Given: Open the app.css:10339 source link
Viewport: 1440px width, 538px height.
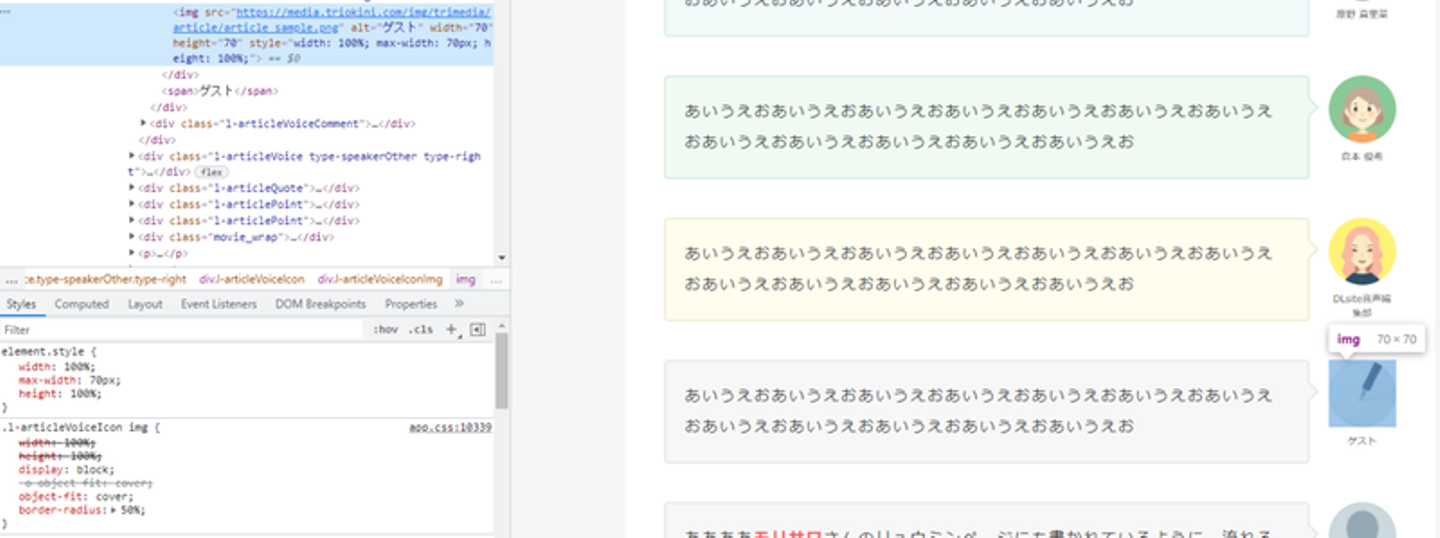Looking at the screenshot, I should pyautogui.click(x=450, y=428).
